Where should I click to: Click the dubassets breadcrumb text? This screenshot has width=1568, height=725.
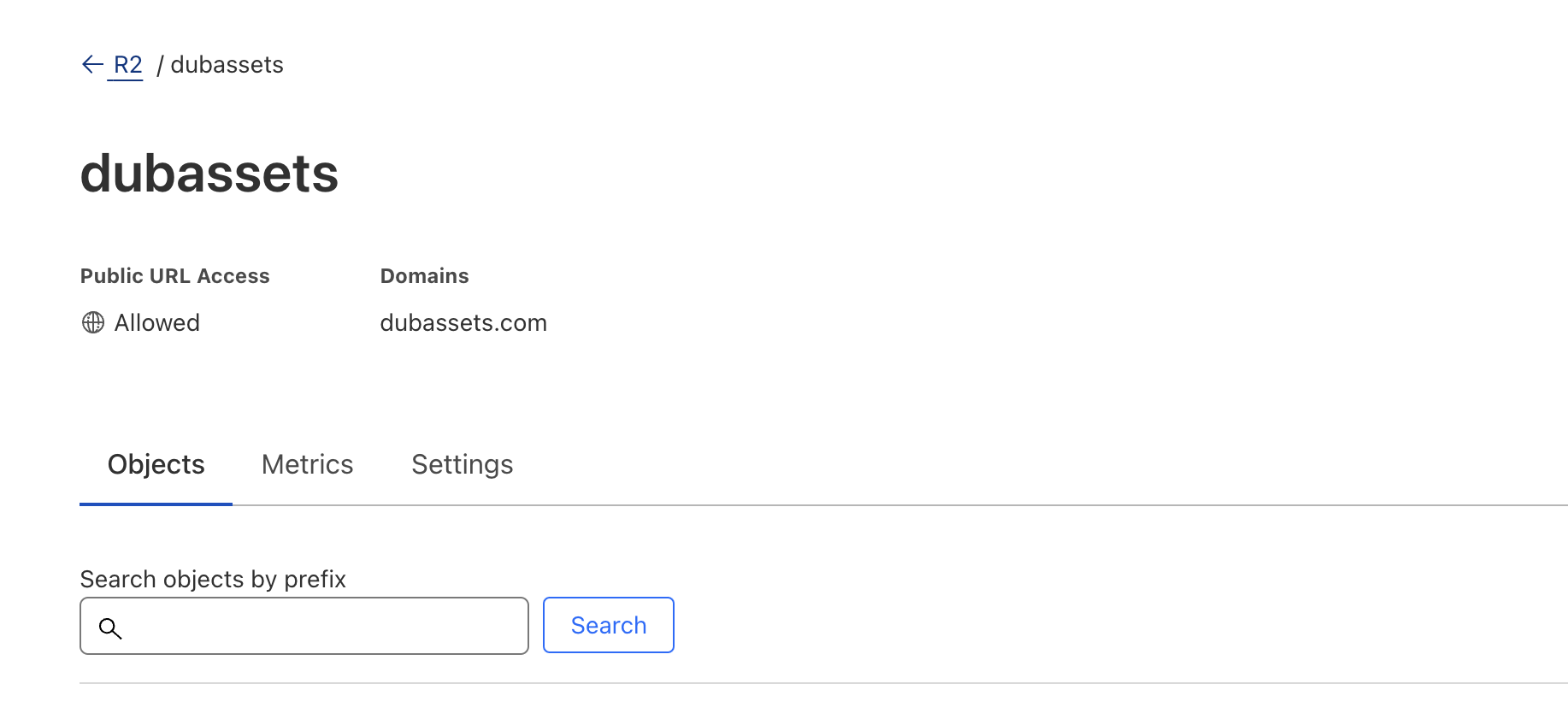227,65
